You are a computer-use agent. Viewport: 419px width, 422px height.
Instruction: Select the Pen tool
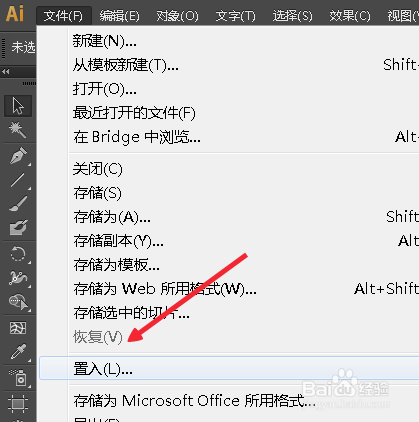point(18,155)
